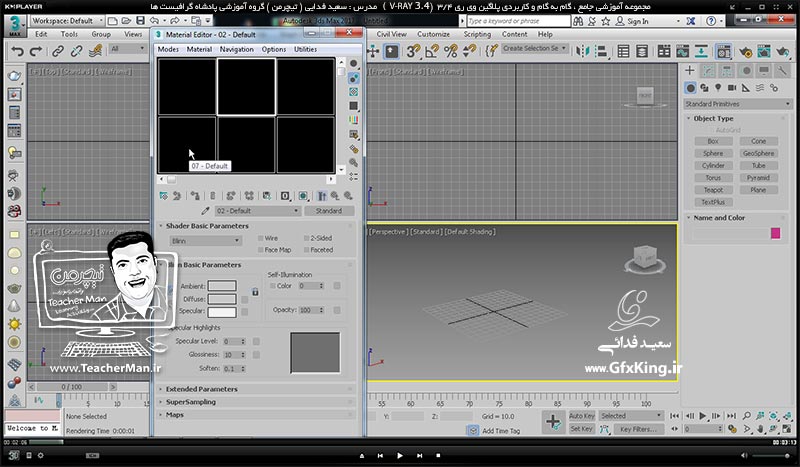Click the Key Filters button
Viewport: 800px width, 467px height.
pyautogui.click(x=638, y=429)
